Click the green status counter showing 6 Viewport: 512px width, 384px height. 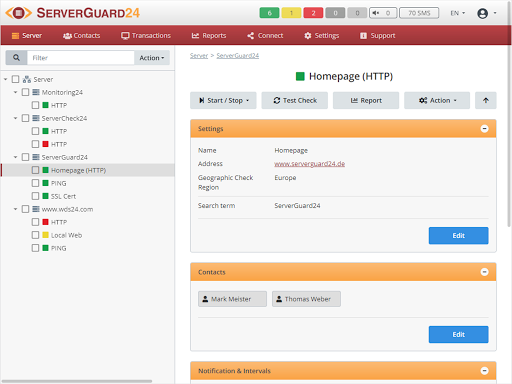pos(269,13)
